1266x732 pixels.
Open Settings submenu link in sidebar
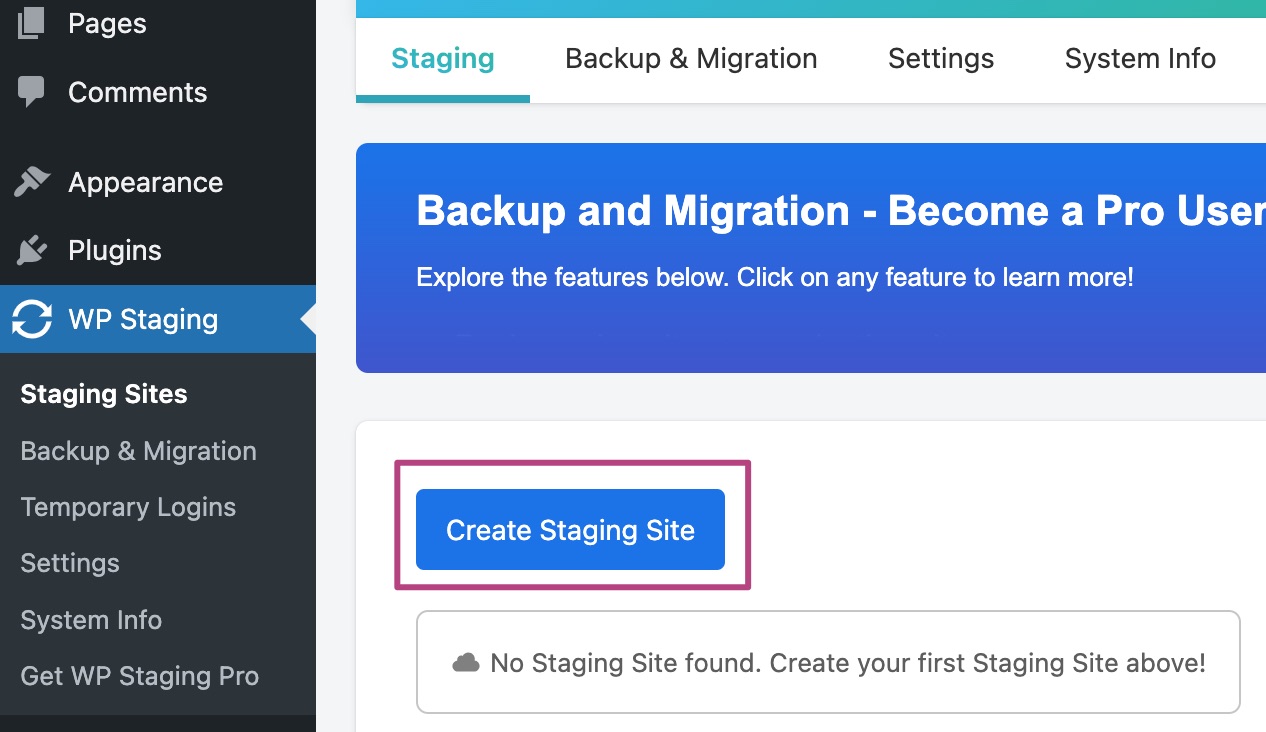[70, 563]
